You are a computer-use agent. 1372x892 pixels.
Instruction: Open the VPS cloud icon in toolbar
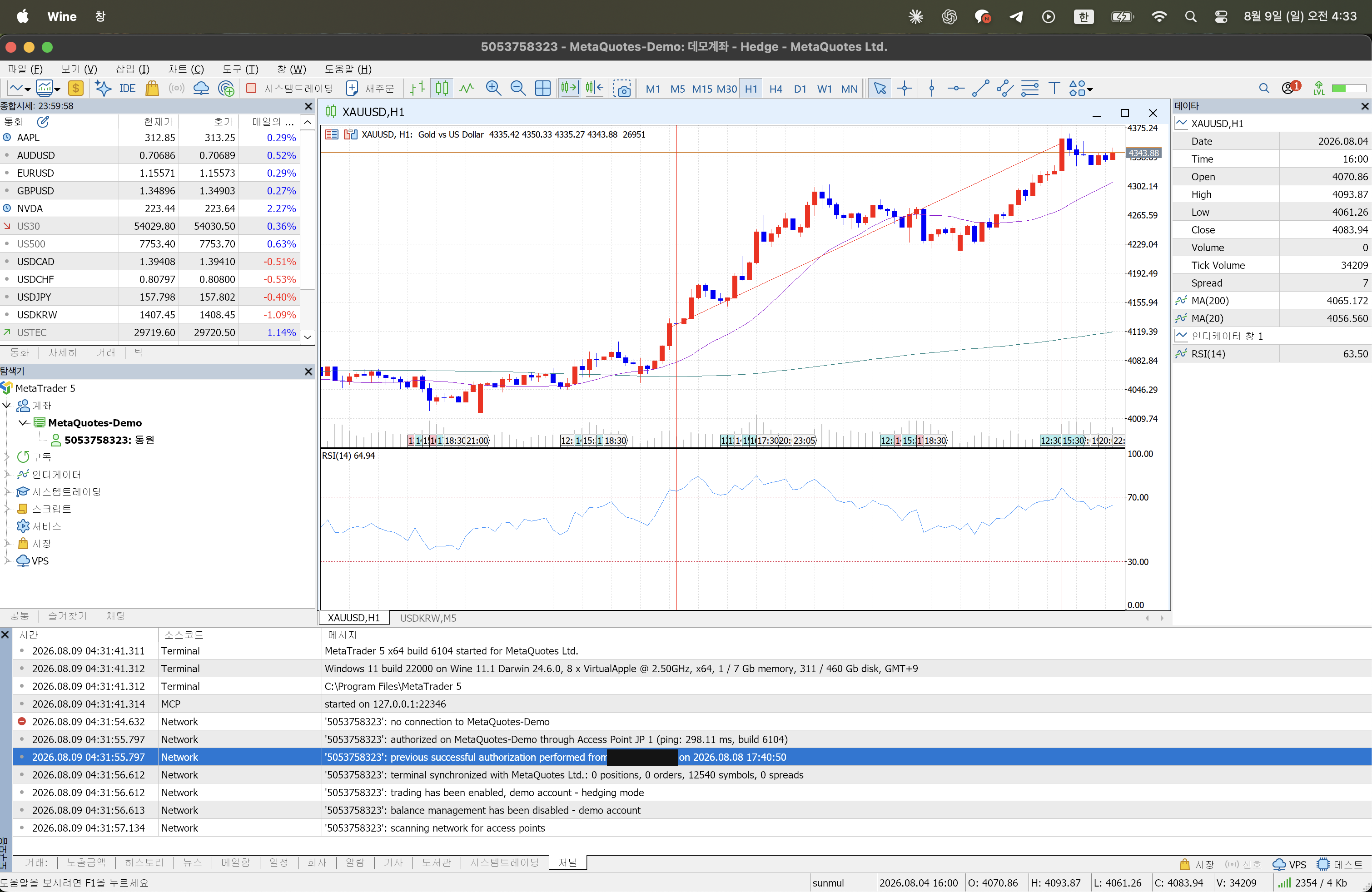(x=201, y=88)
